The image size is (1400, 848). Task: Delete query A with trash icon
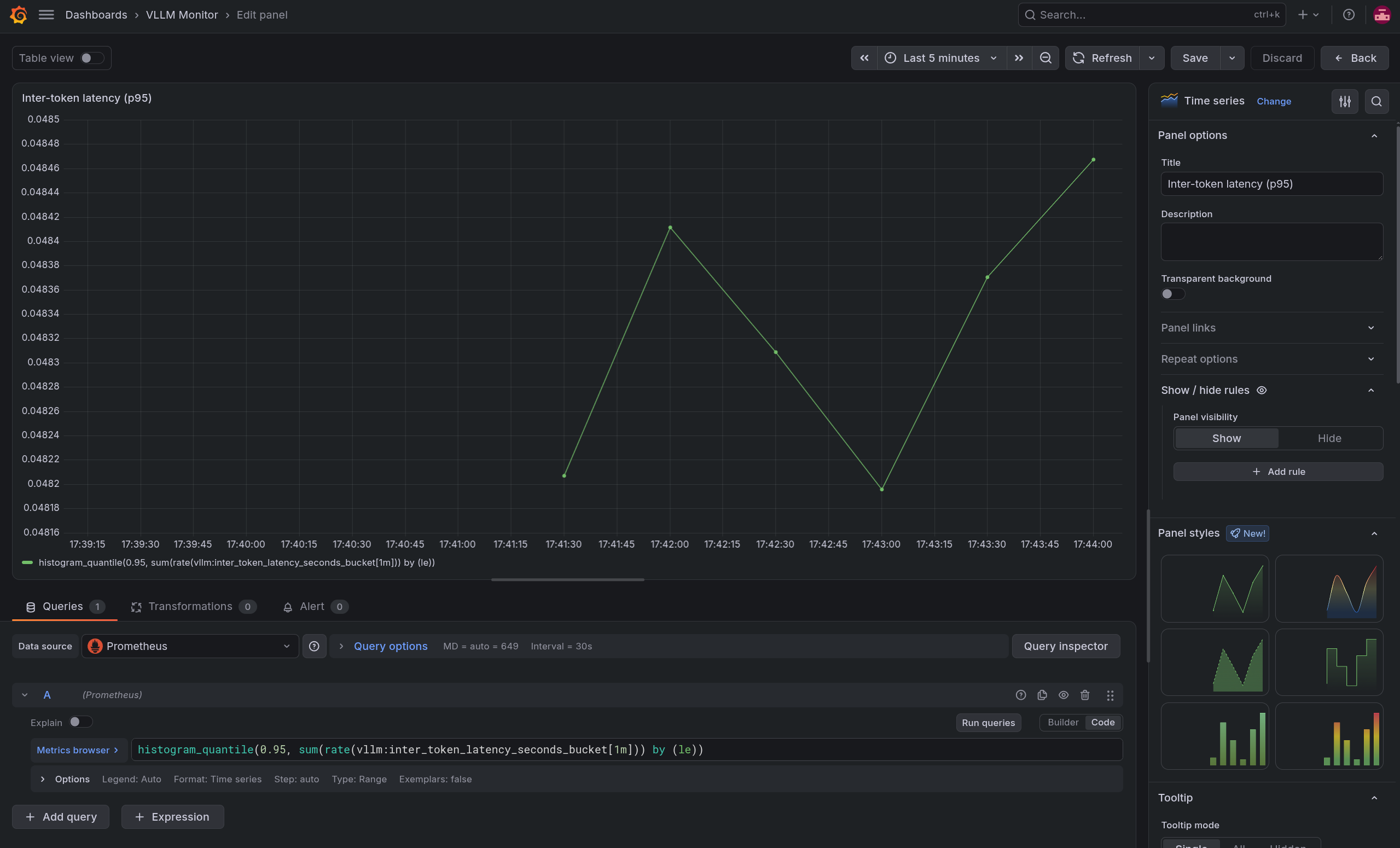[1085, 695]
